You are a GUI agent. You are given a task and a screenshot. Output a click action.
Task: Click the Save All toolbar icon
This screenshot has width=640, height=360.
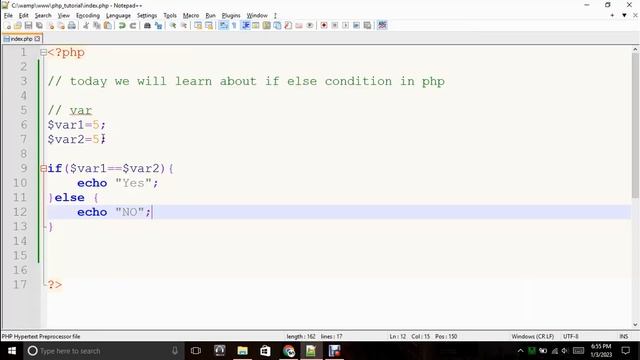(39, 26)
